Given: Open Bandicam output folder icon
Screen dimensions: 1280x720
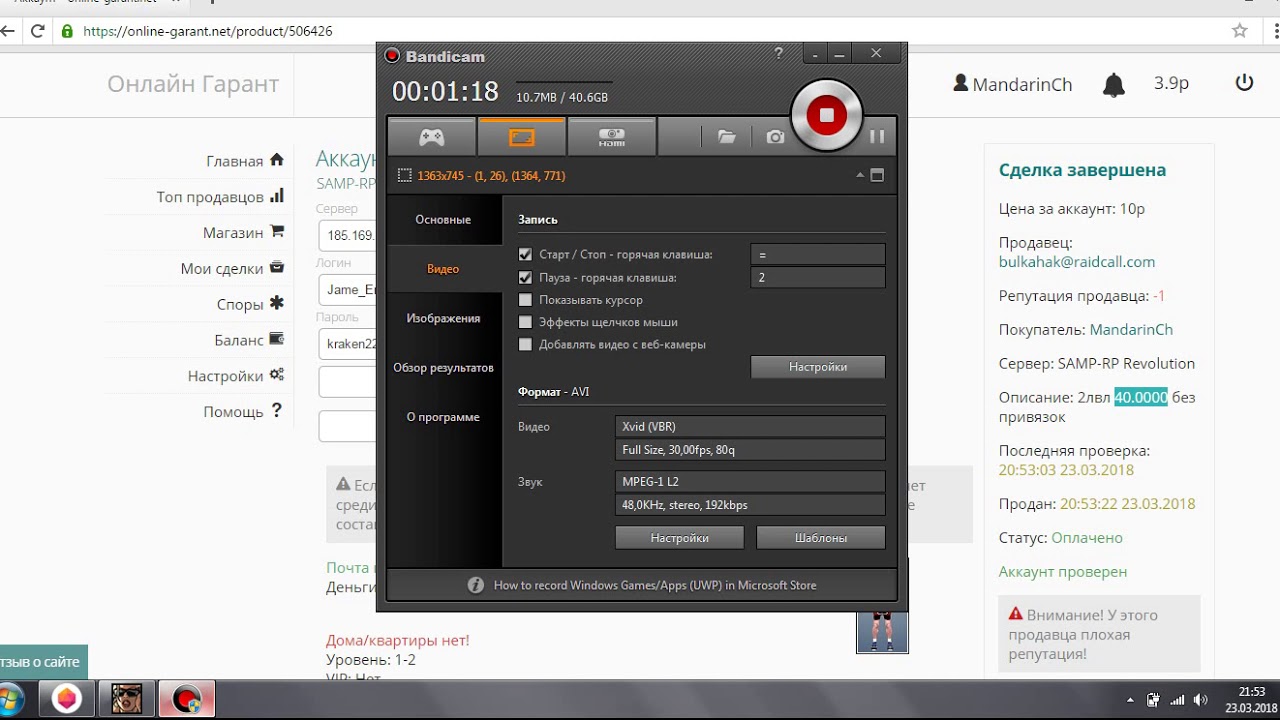Looking at the screenshot, I should [x=727, y=137].
